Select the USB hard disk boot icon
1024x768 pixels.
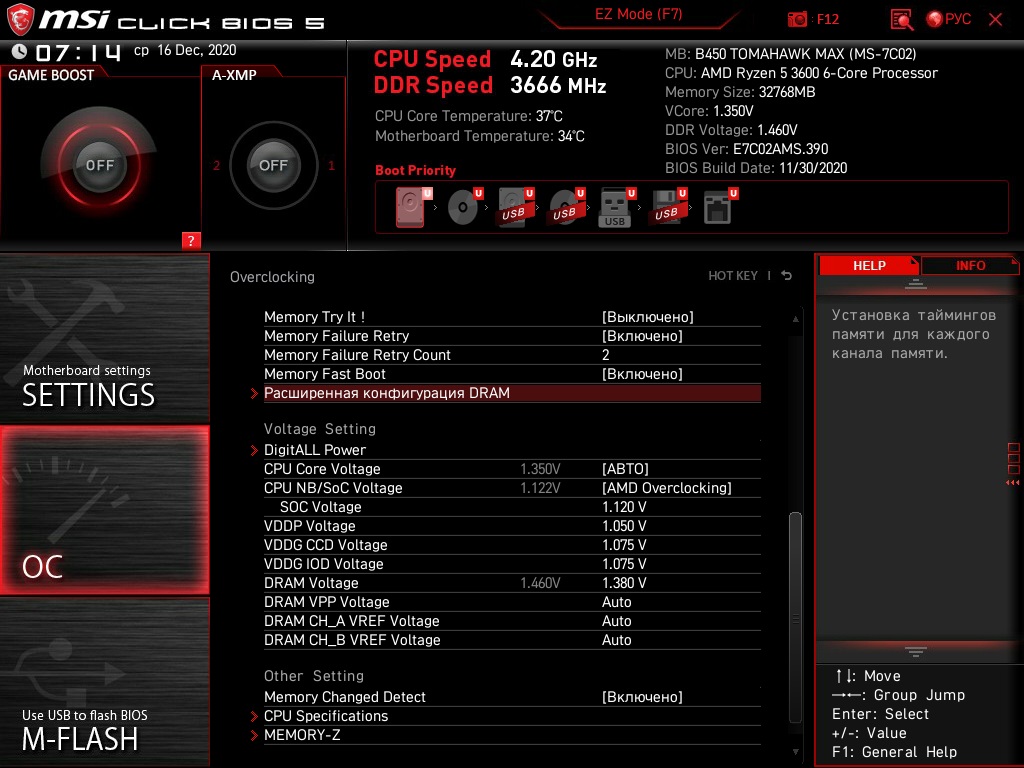516,208
